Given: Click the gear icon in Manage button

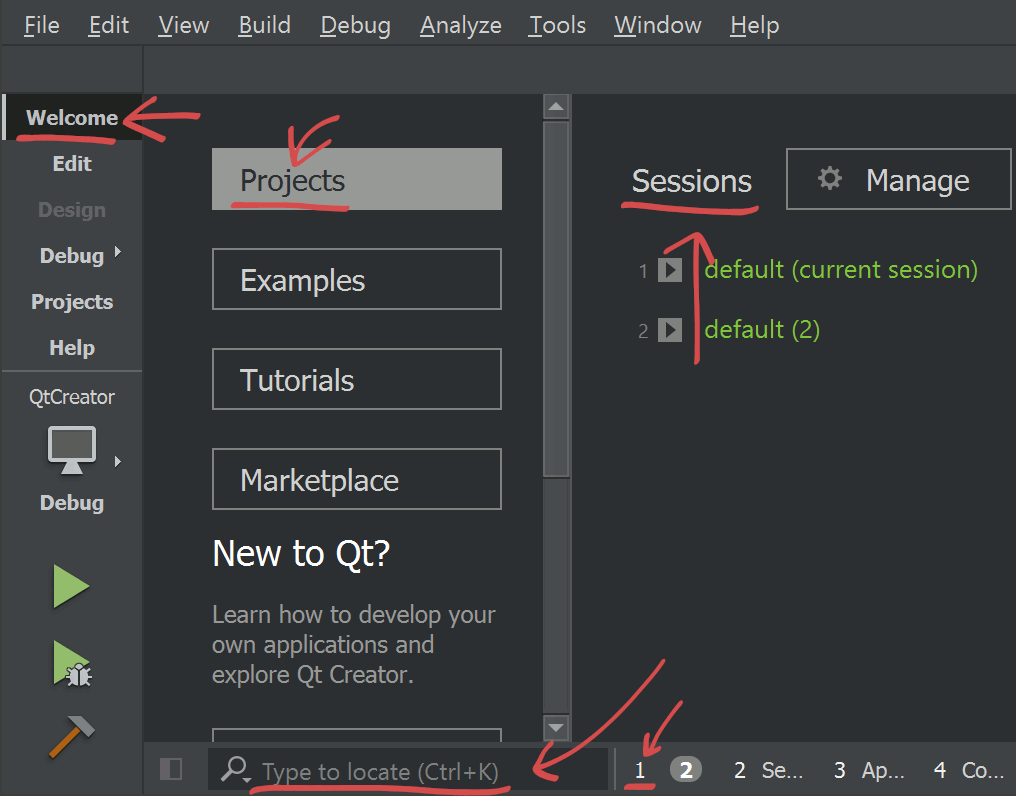Looking at the screenshot, I should point(829,178).
